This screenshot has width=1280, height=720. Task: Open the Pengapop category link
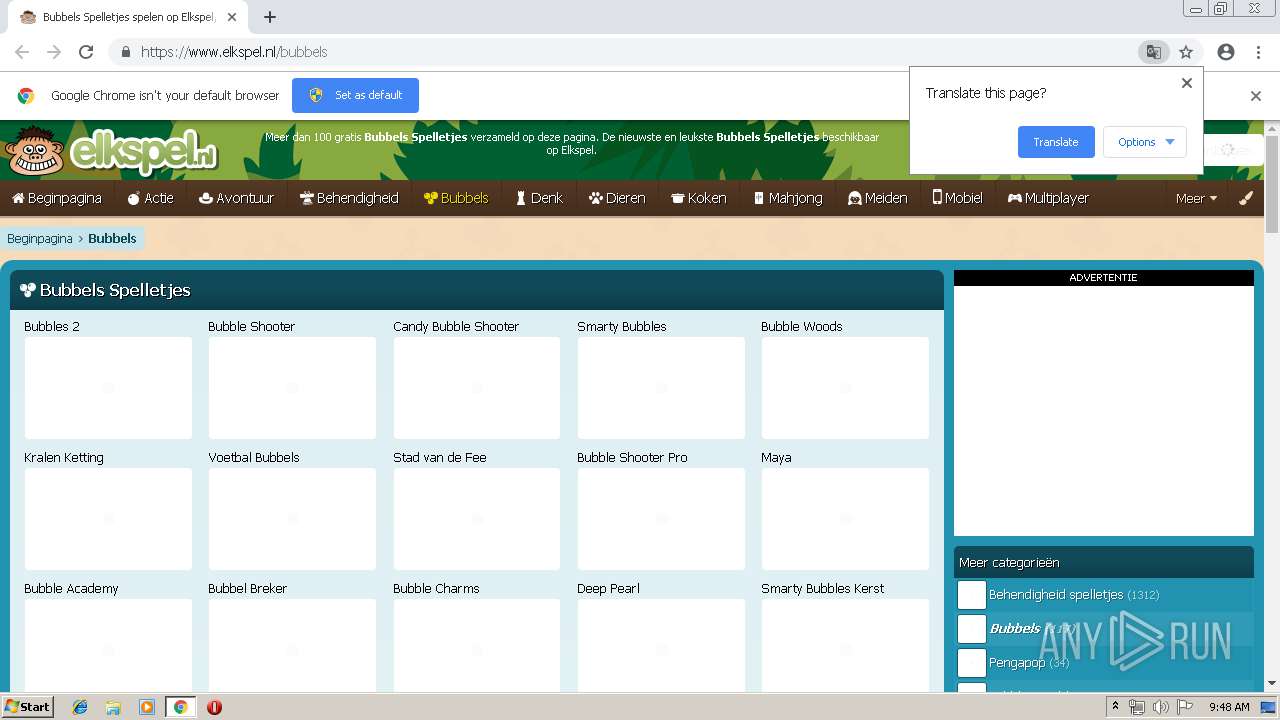coord(1104,663)
